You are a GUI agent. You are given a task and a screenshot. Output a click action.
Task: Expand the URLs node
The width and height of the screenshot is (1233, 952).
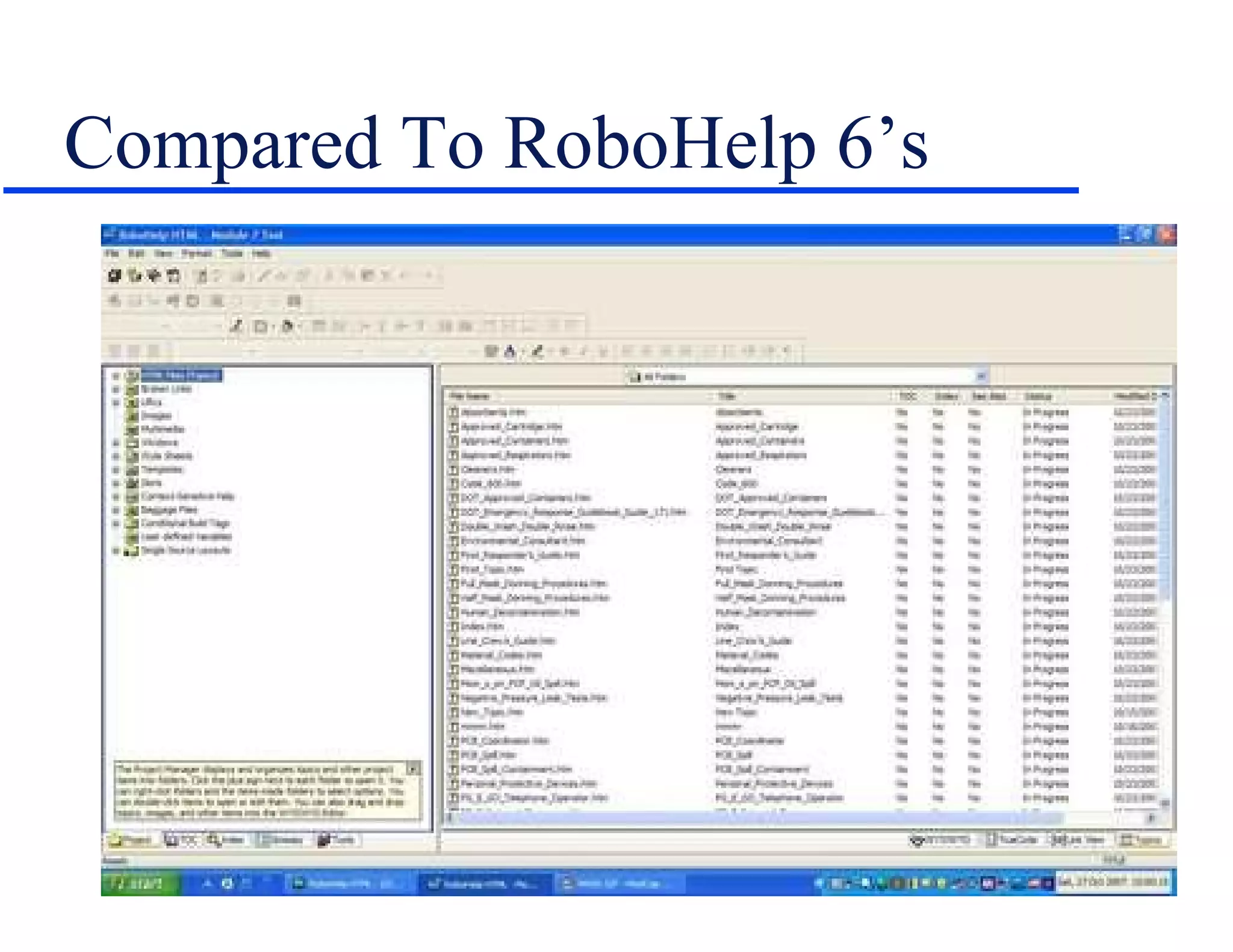(116, 402)
